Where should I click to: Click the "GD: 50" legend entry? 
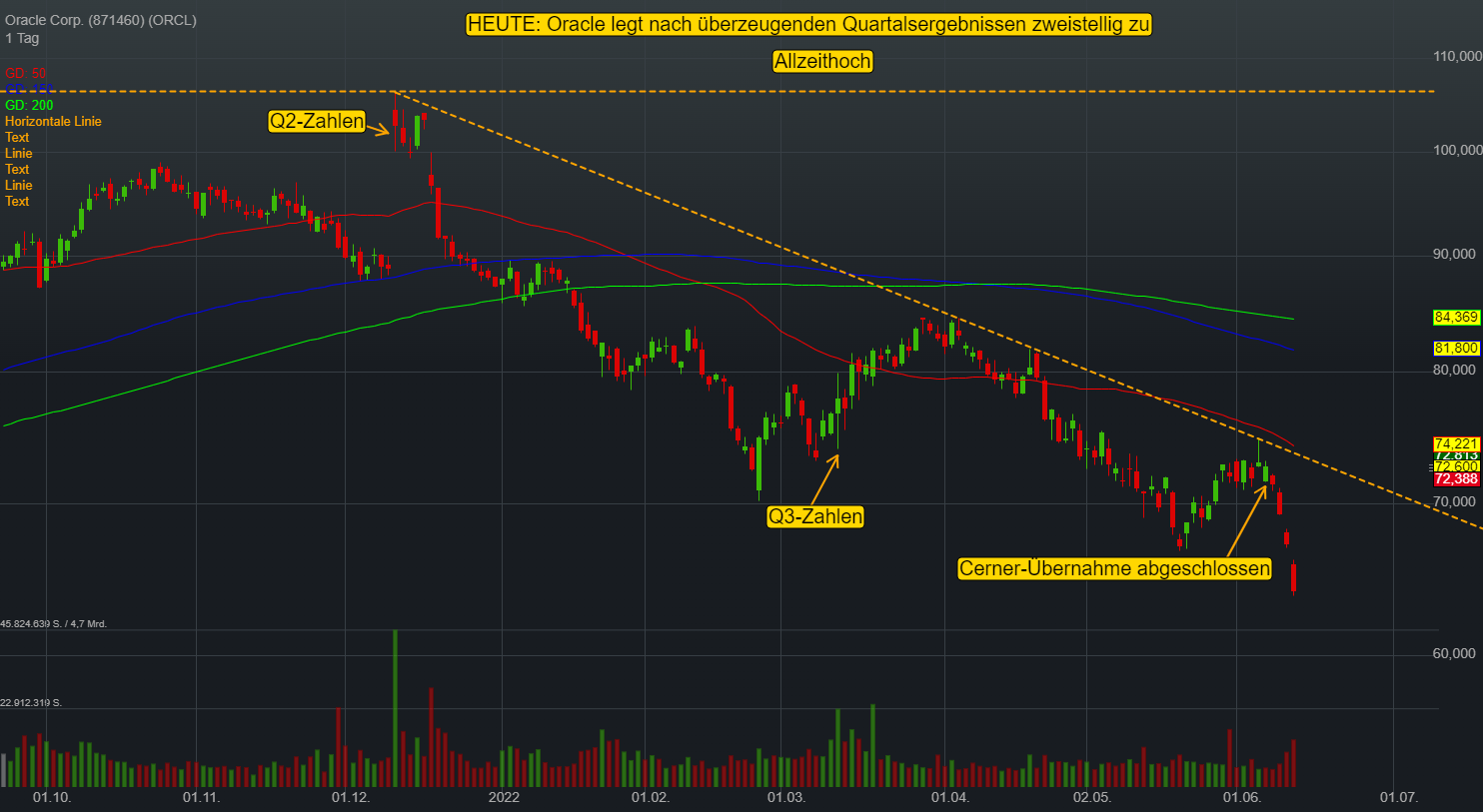pos(26,73)
